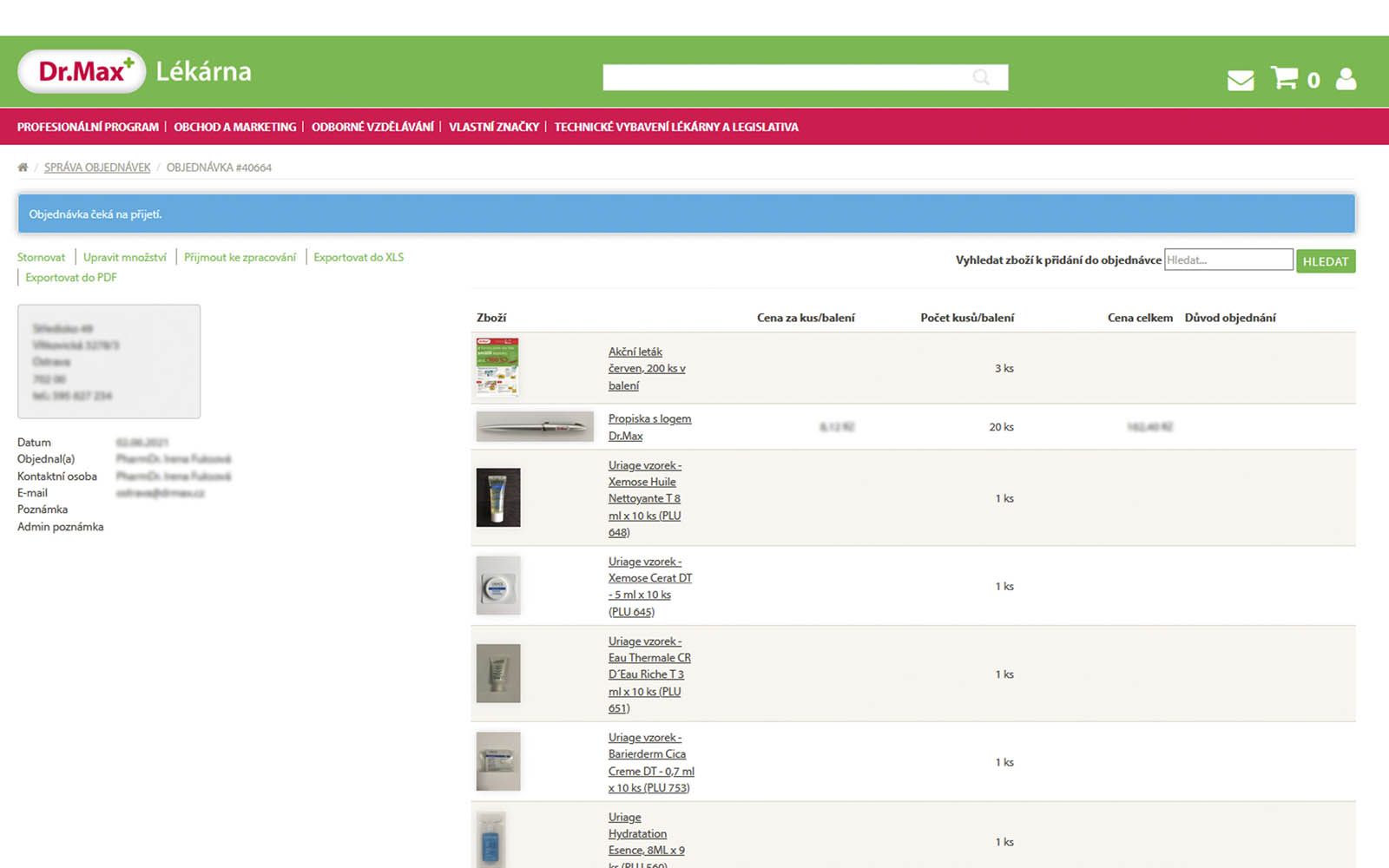Focus the header search field

click(x=805, y=77)
